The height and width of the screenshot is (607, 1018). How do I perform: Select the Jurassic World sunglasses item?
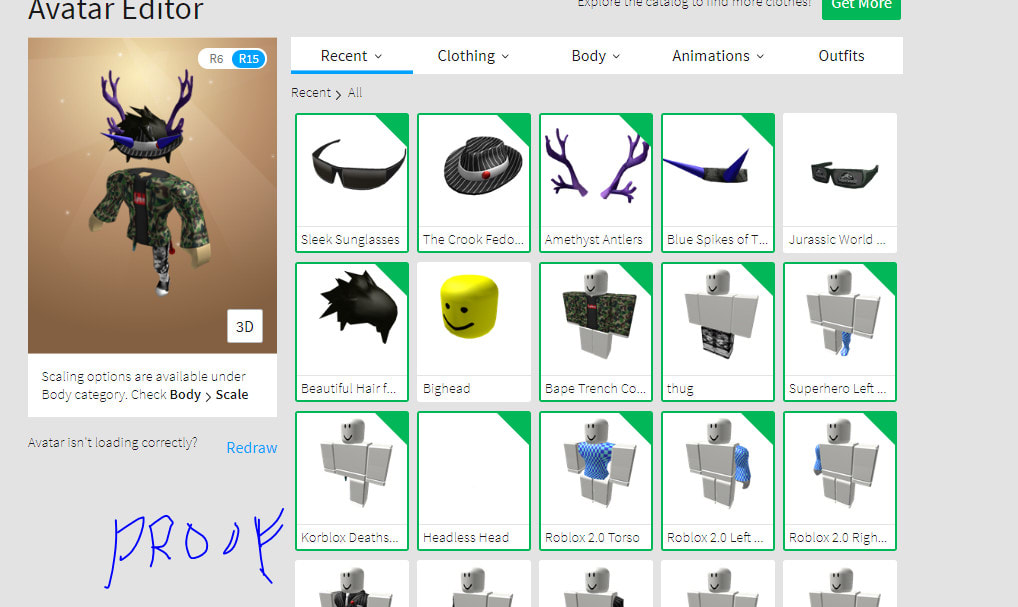pyautogui.click(x=840, y=183)
